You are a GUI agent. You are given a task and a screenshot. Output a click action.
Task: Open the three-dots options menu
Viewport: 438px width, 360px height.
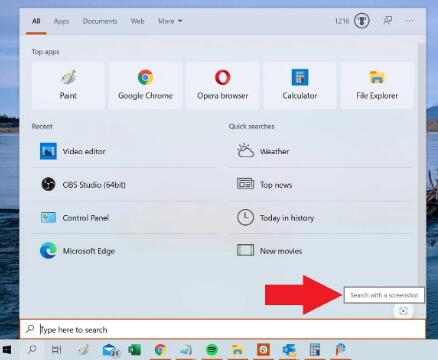coord(410,21)
